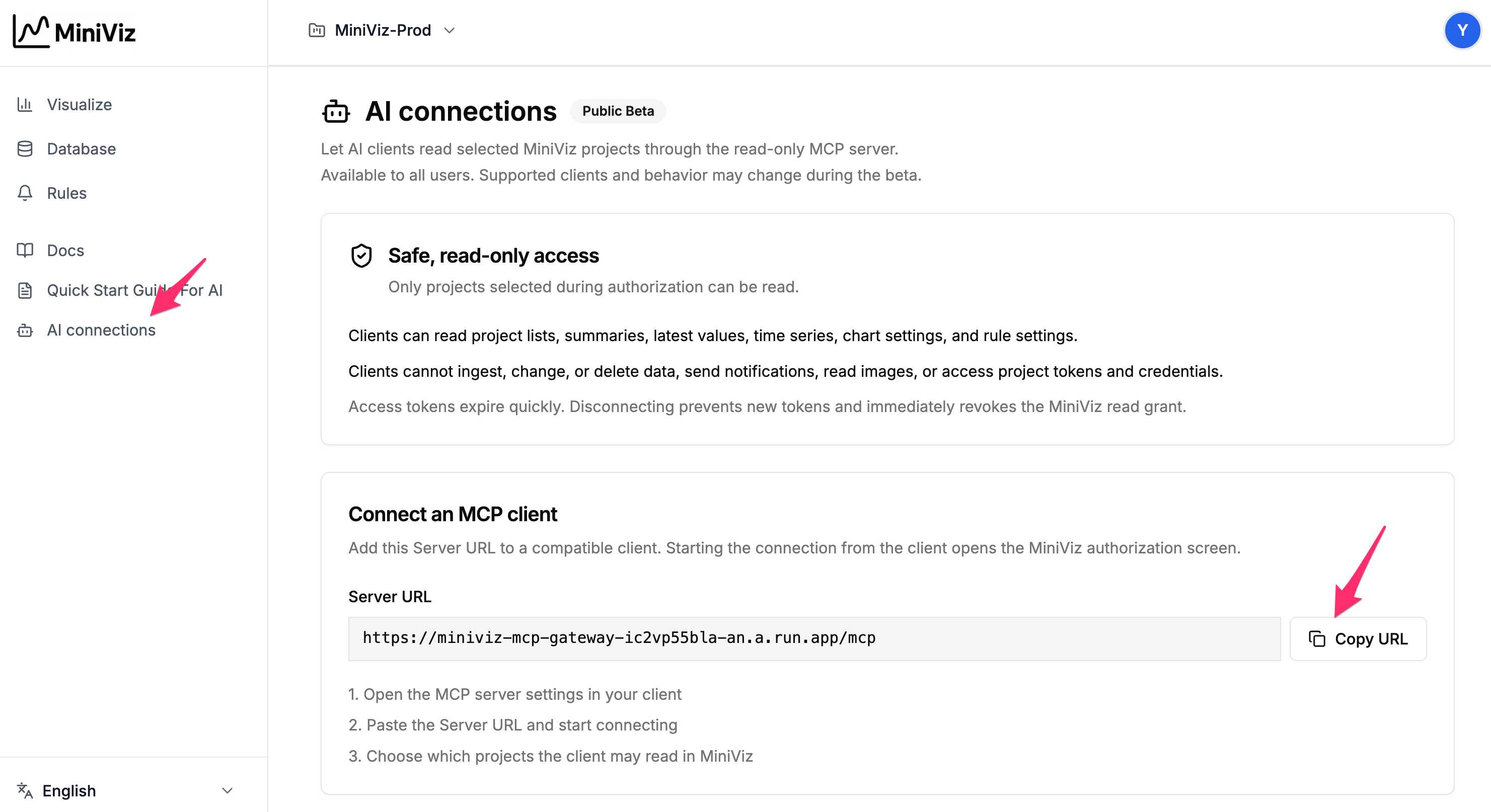Open the Quick Start Guide For AI link
Screen dimensions: 1491x812
click(x=134, y=290)
